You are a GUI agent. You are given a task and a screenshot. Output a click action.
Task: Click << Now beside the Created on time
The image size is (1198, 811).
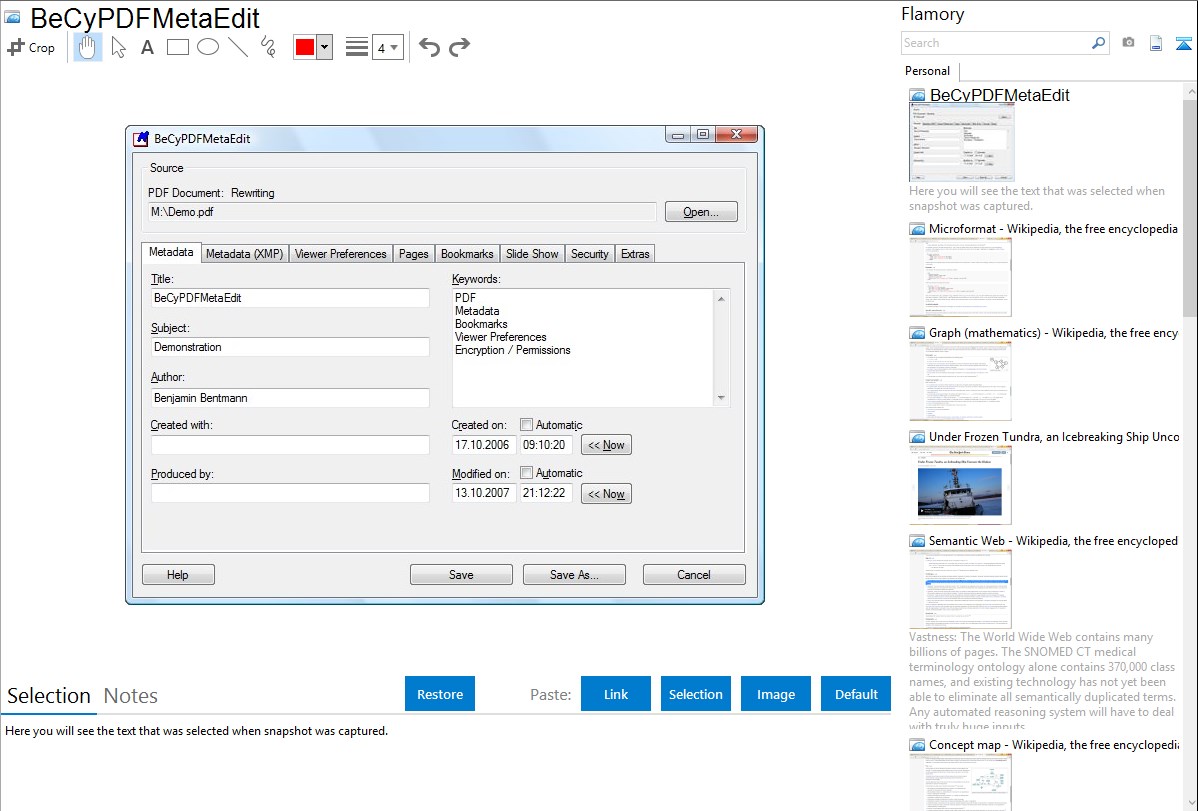coord(606,445)
